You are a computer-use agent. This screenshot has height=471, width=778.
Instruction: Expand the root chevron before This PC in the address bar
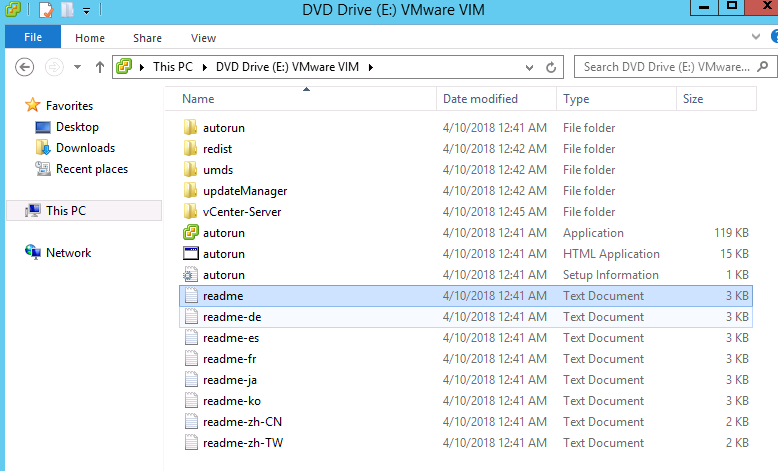coord(142,67)
